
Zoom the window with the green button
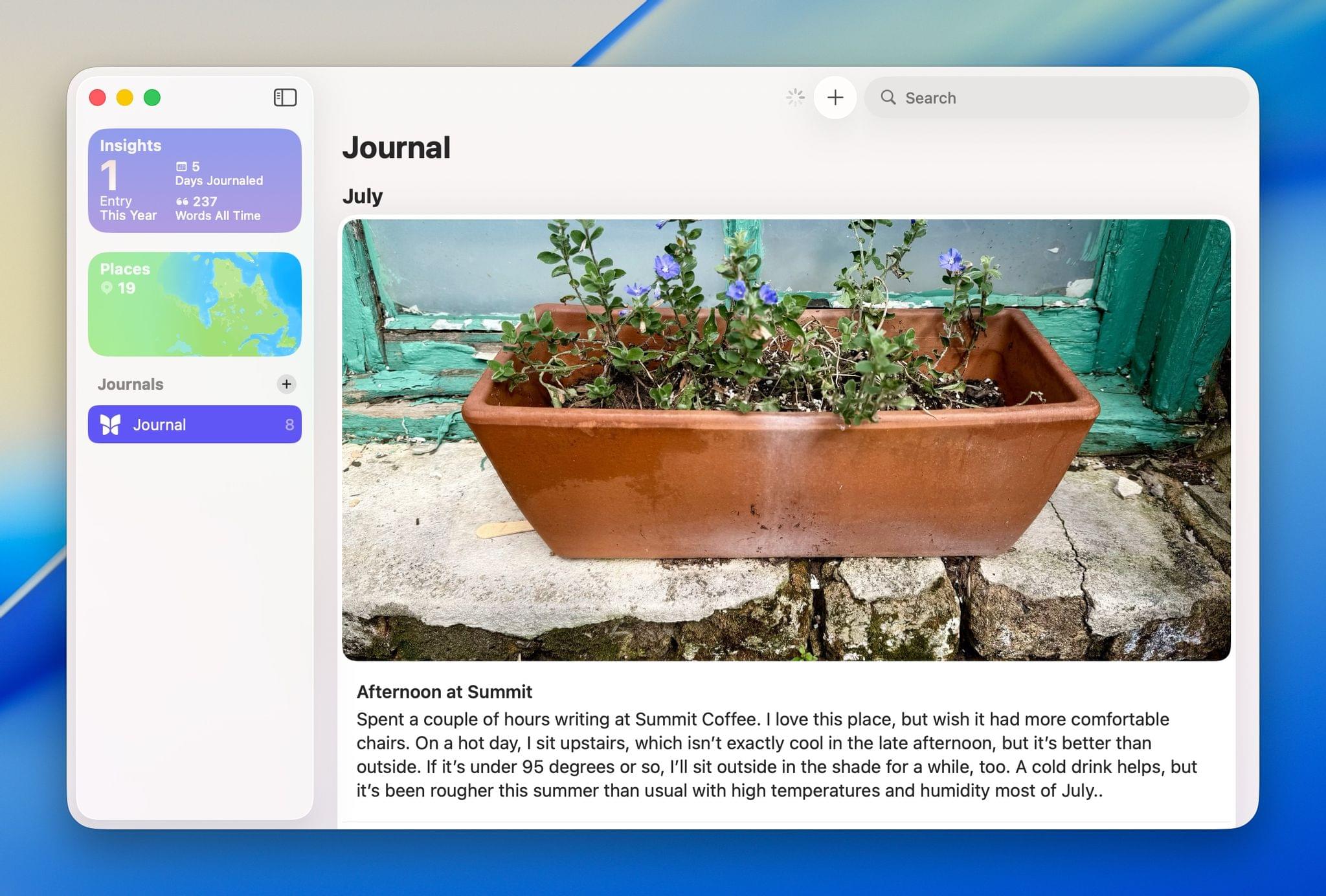[152, 98]
